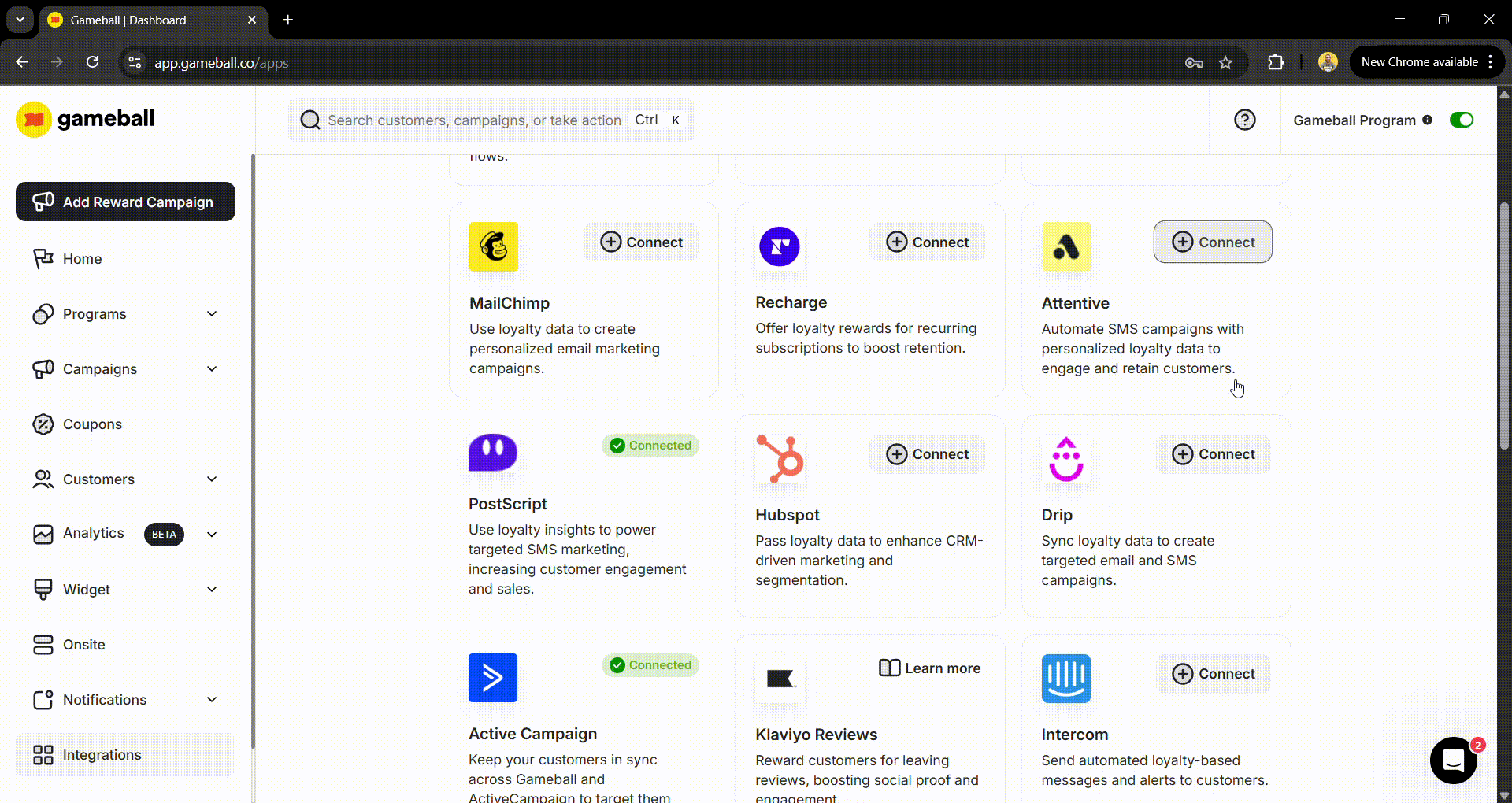1512x803 pixels.
Task: Open the chat support bubble
Action: point(1453,760)
